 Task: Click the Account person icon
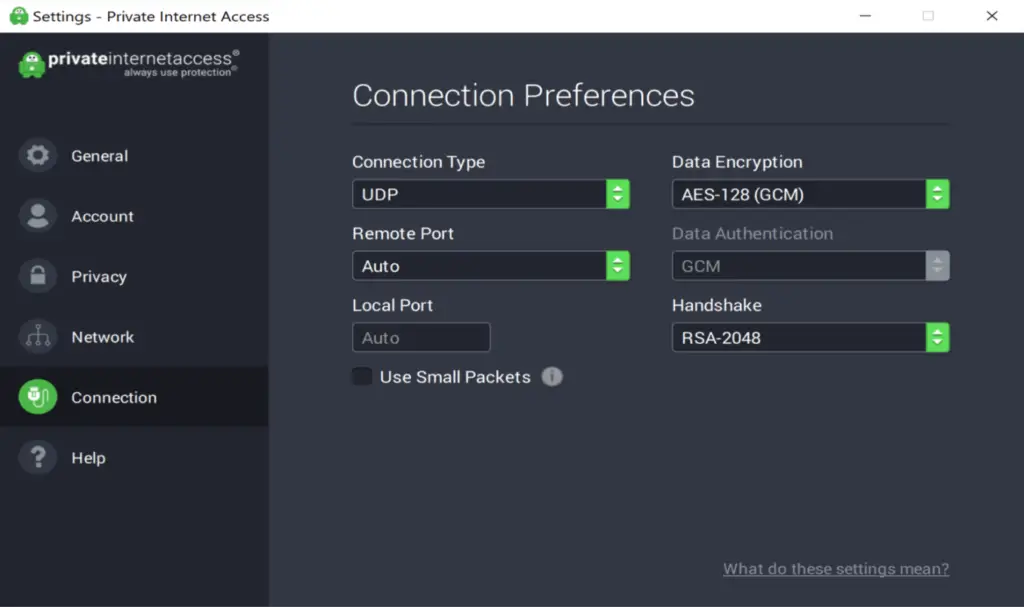coord(38,216)
